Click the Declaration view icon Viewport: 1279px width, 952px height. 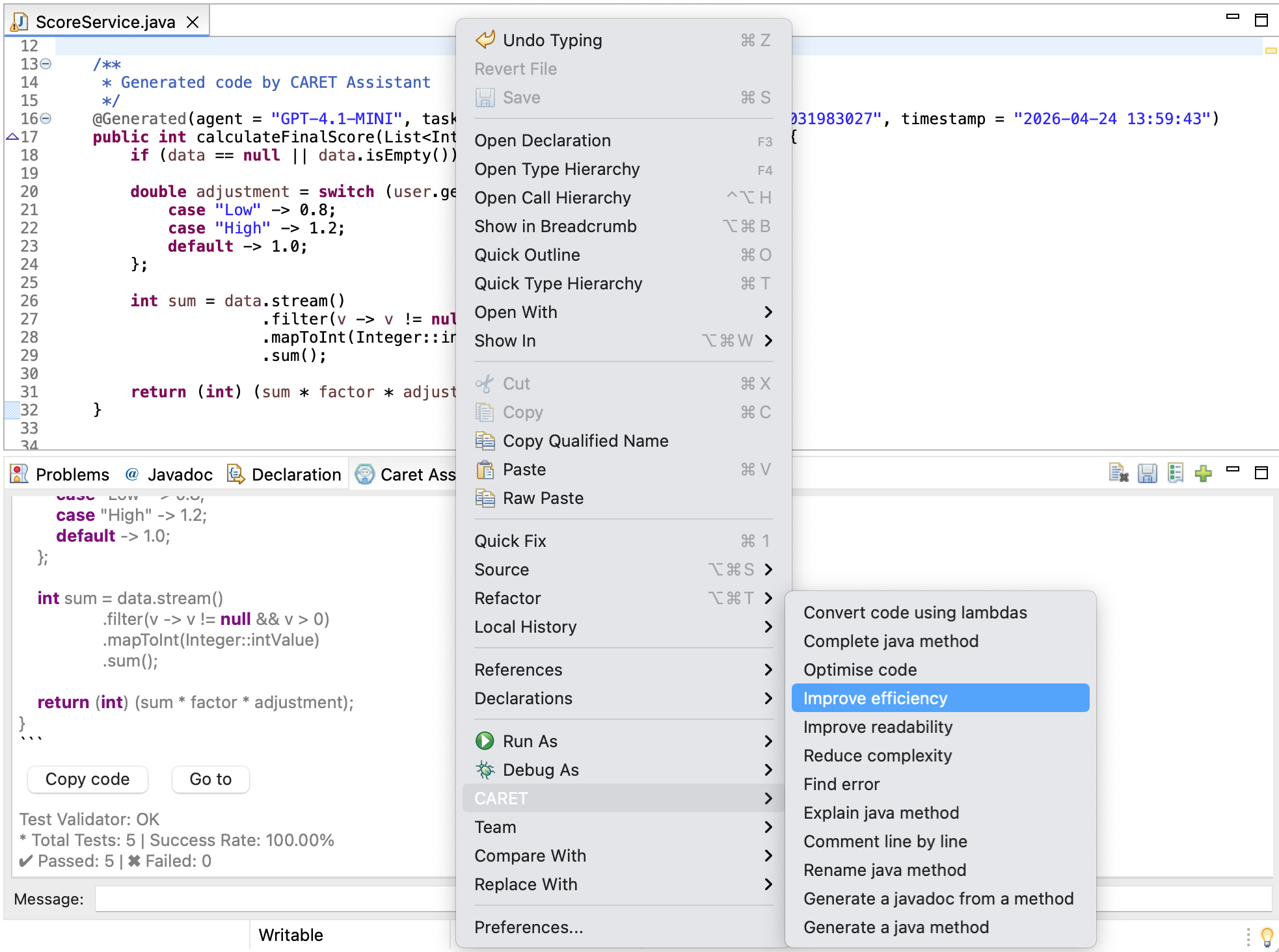235,474
